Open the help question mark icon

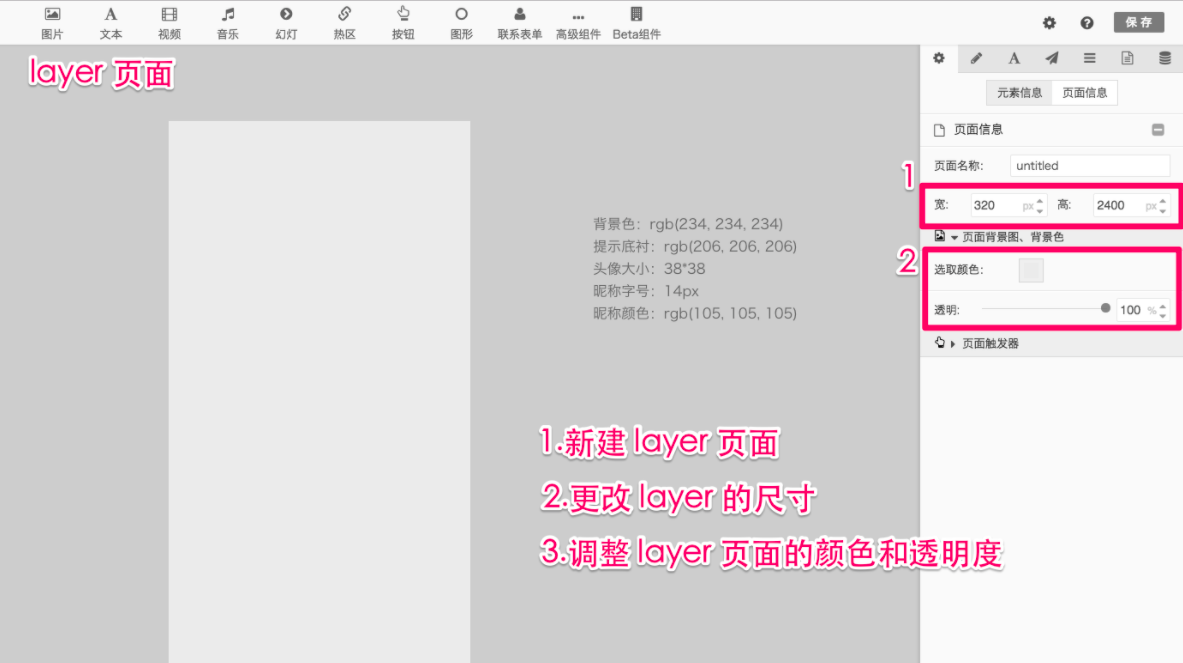(1087, 23)
